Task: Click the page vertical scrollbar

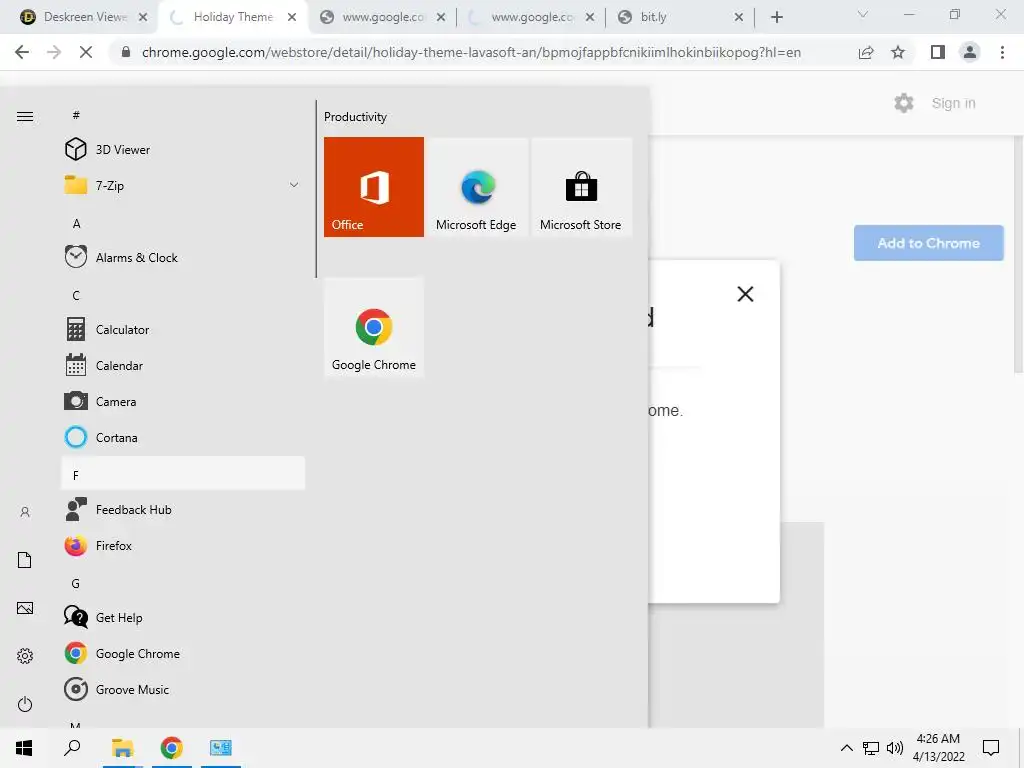Action: coord(1019,255)
